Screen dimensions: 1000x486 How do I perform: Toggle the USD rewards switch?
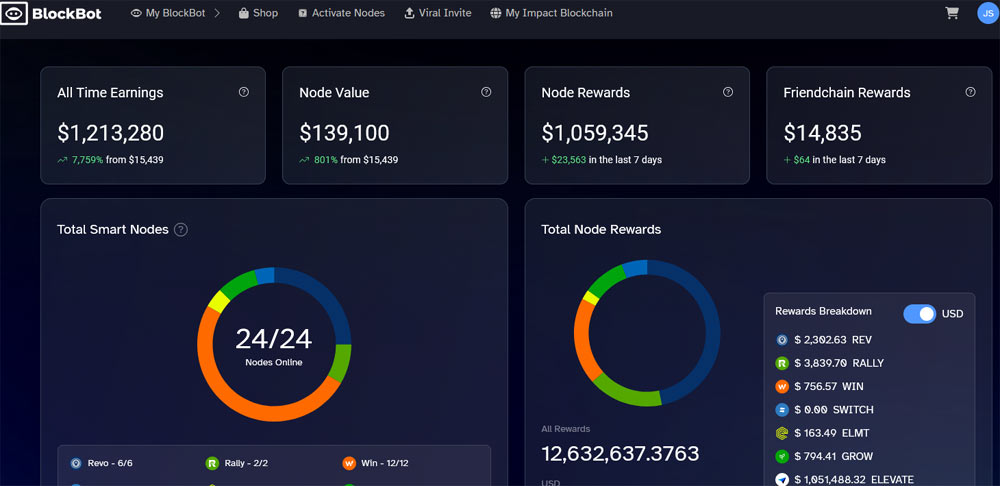tap(919, 314)
